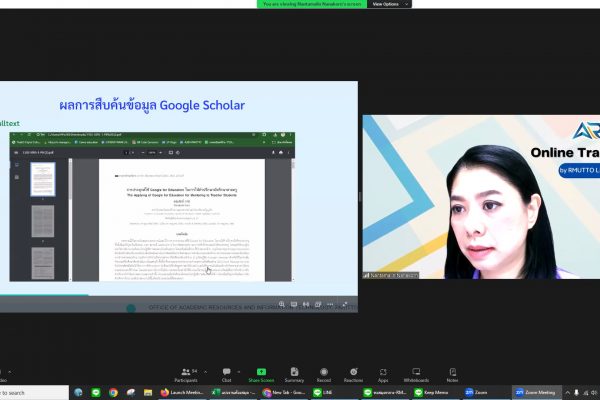Screen dimensions: 600x400
Task: Click the green Share Screen button
Action: pyautogui.click(x=261, y=375)
